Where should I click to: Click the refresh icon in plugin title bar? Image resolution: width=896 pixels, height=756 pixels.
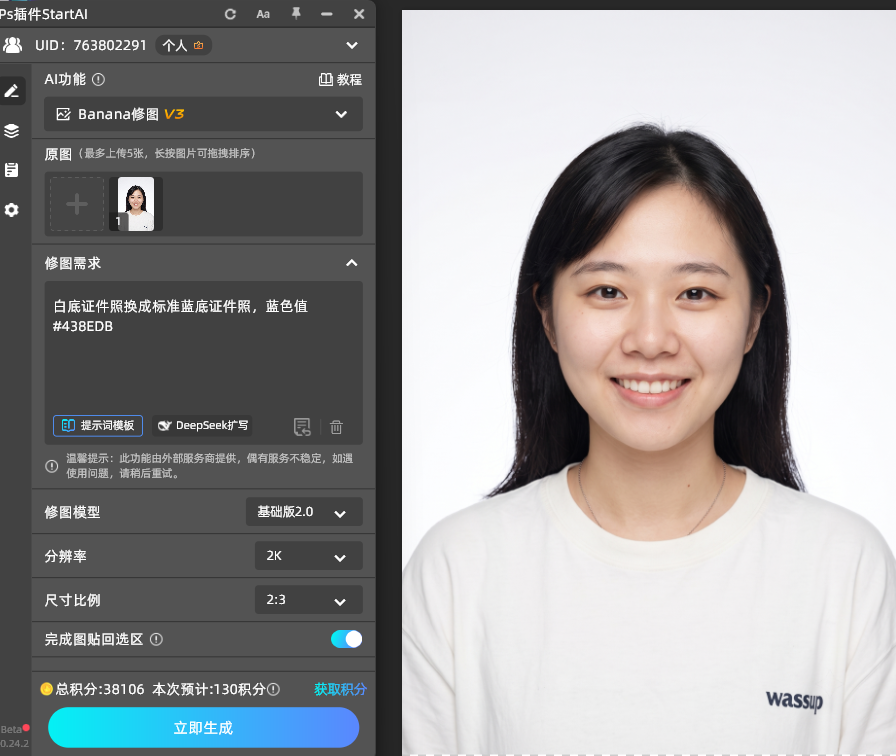230,14
